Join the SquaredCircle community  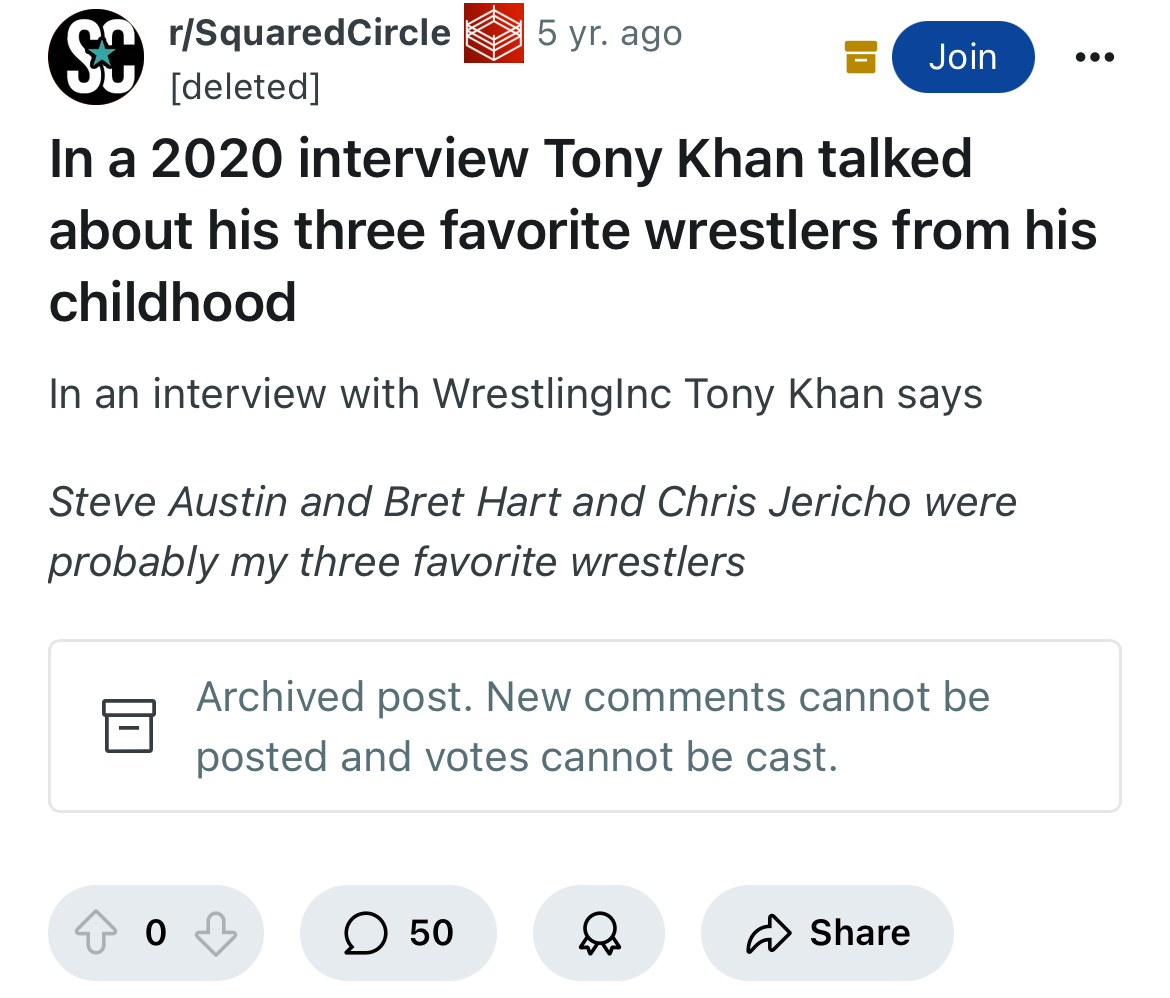tap(962, 57)
